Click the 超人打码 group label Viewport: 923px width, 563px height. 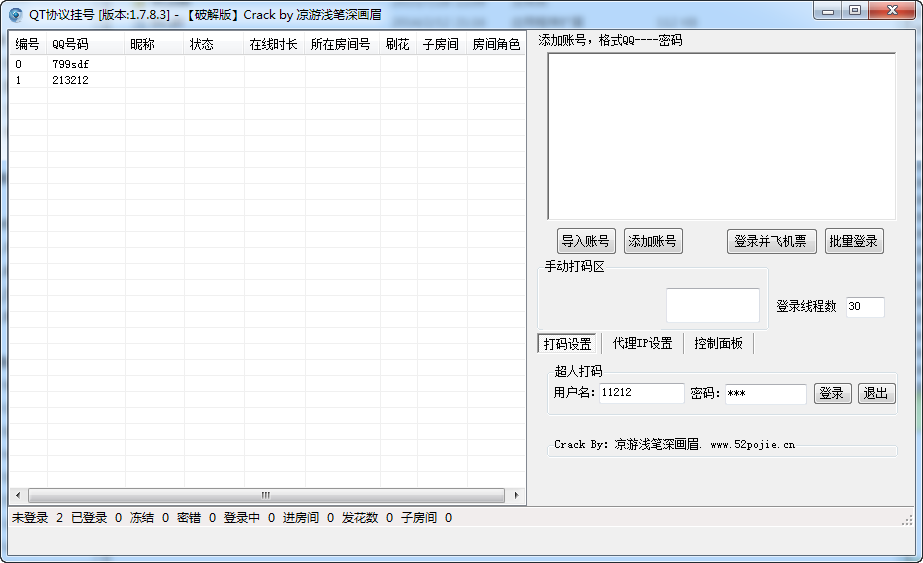click(579, 371)
